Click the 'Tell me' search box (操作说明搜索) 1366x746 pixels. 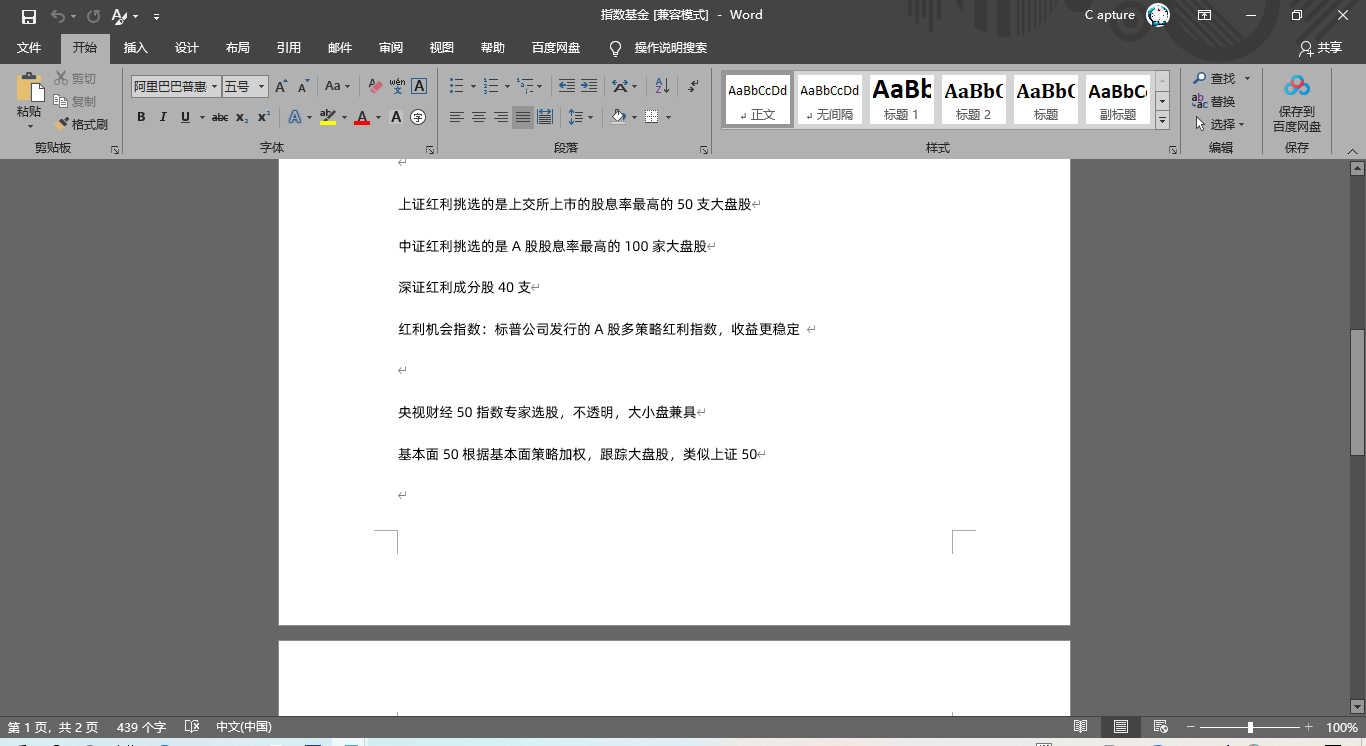click(x=657, y=48)
